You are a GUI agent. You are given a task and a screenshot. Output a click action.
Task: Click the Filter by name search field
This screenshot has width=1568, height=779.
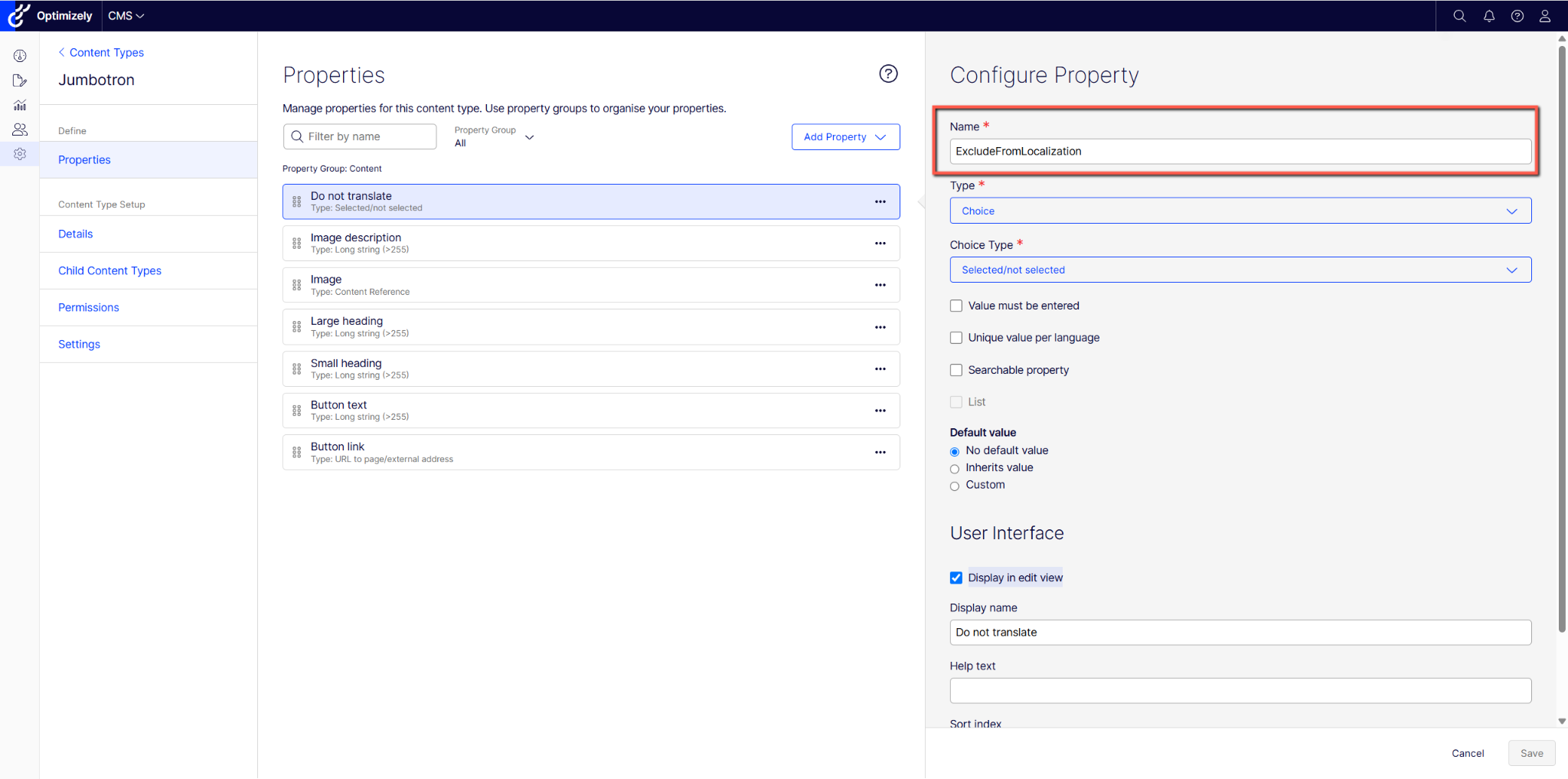point(360,137)
